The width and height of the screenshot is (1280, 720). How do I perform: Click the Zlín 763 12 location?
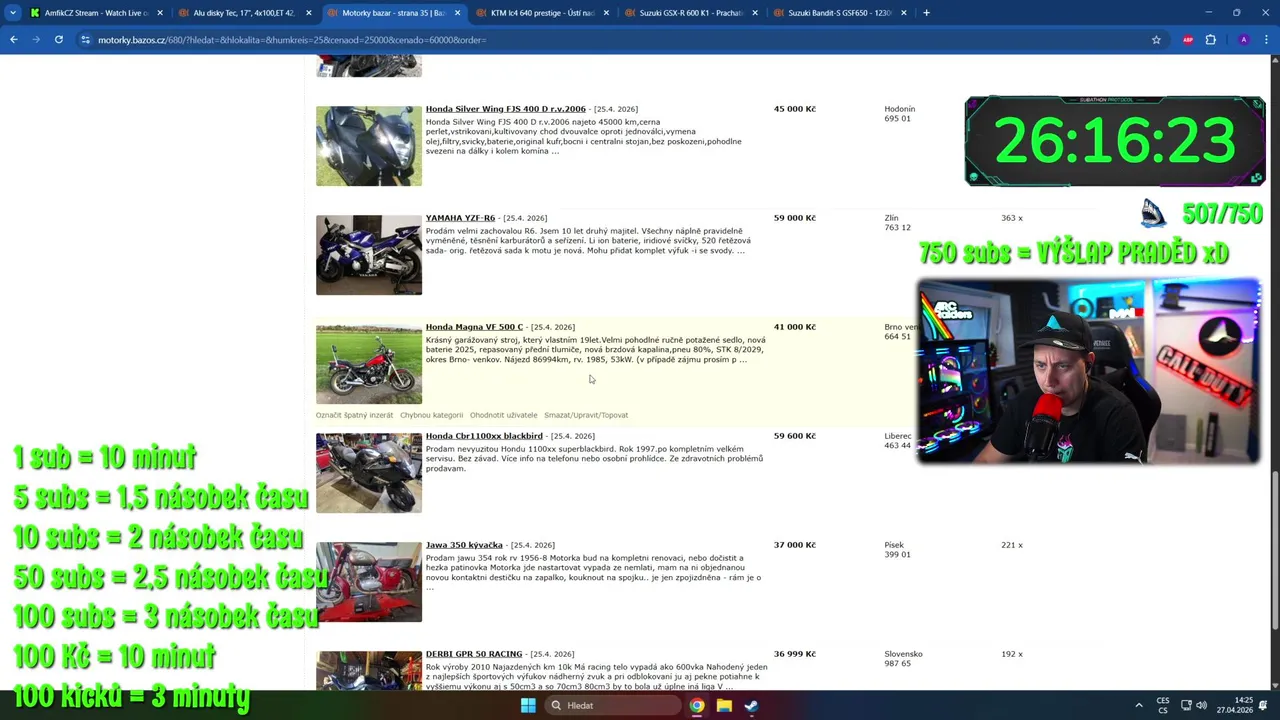[897, 223]
